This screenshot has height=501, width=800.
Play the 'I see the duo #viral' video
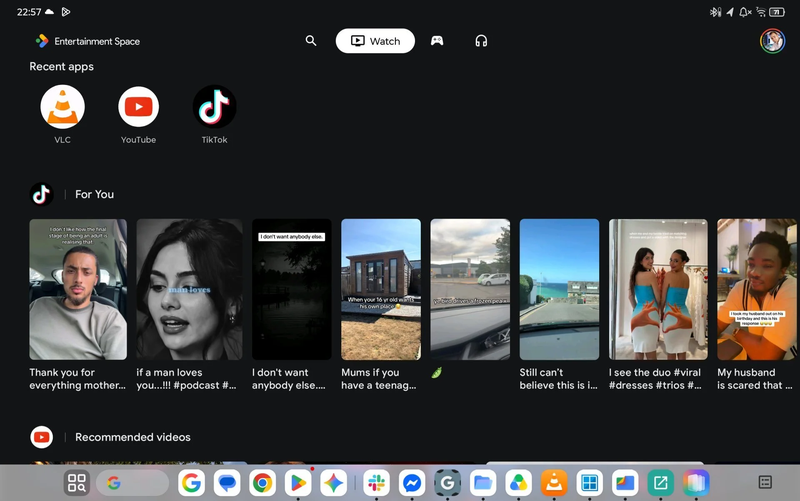click(658, 289)
